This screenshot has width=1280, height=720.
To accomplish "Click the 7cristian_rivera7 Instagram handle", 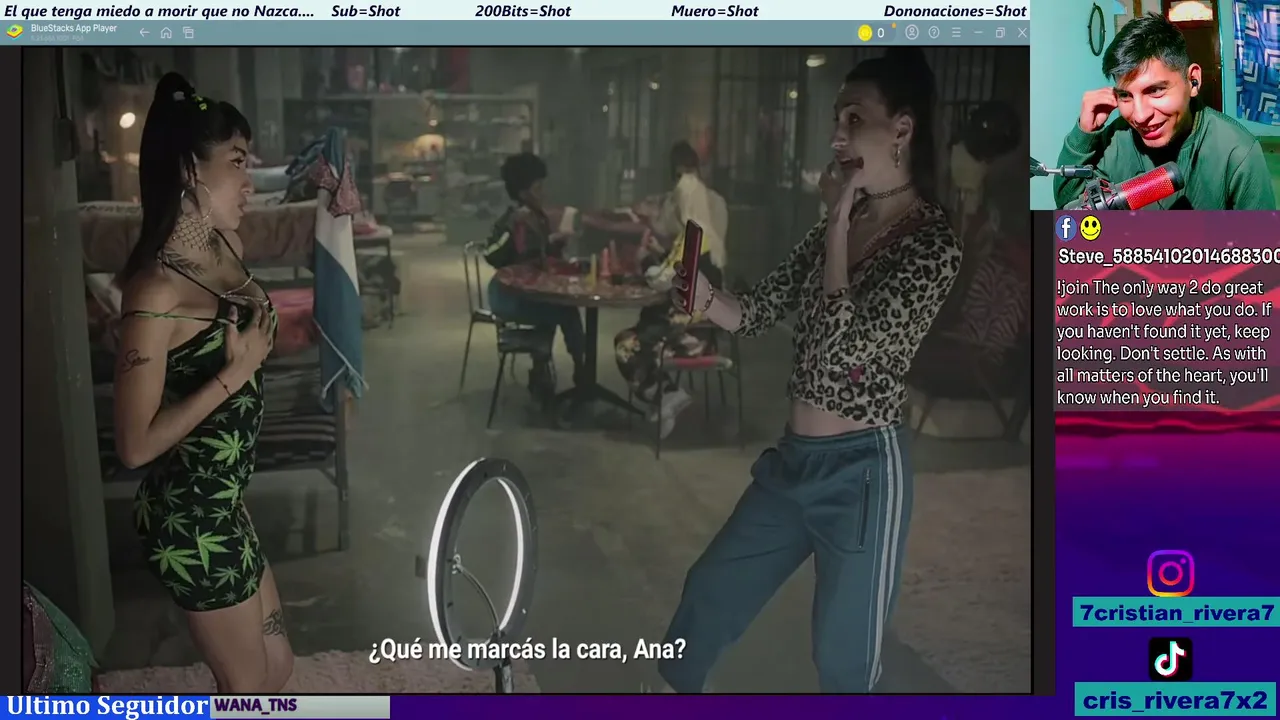I will click(1177, 613).
